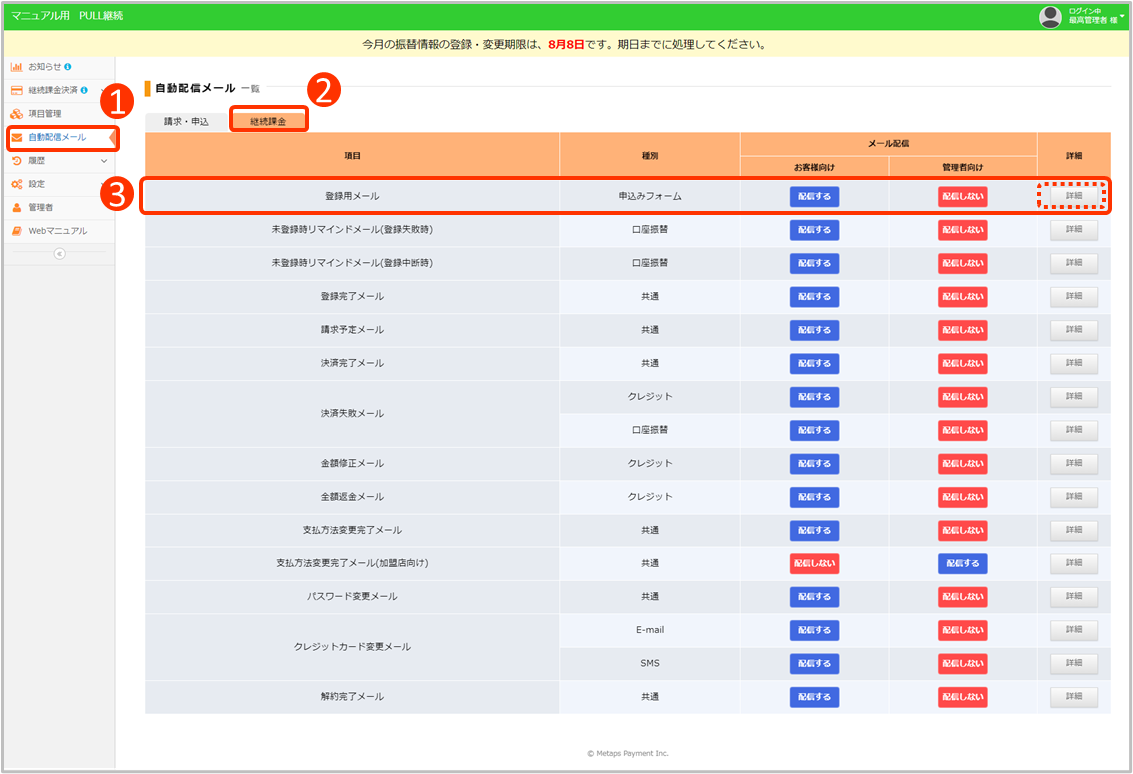Click the info badge beside お知らせ
The height and width of the screenshot is (774, 1133).
click(68, 67)
